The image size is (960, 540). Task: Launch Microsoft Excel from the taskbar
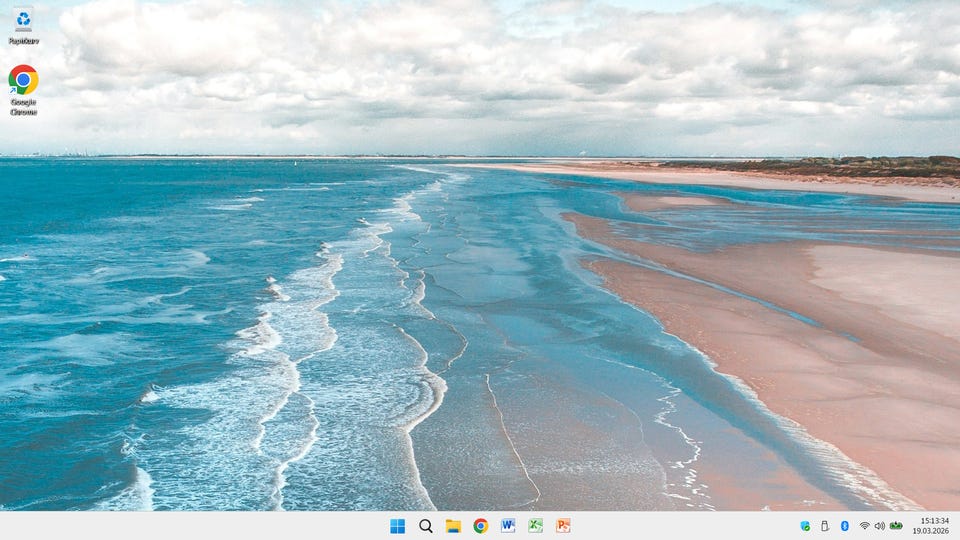pyautogui.click(x=535, y=526)
